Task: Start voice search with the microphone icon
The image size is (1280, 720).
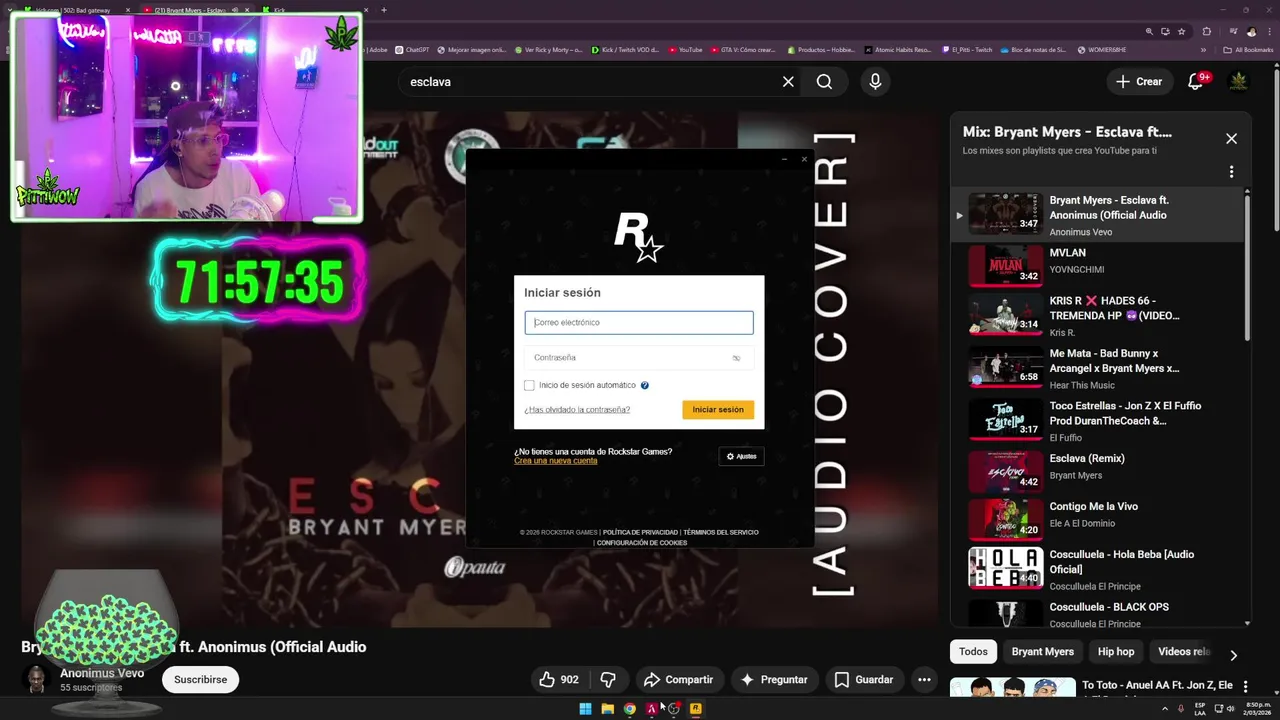Action: [875, 82]
